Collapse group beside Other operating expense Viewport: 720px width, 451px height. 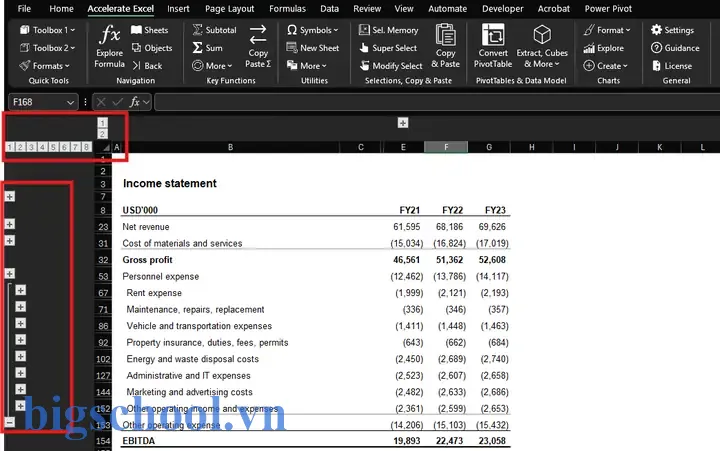[10, 422]
